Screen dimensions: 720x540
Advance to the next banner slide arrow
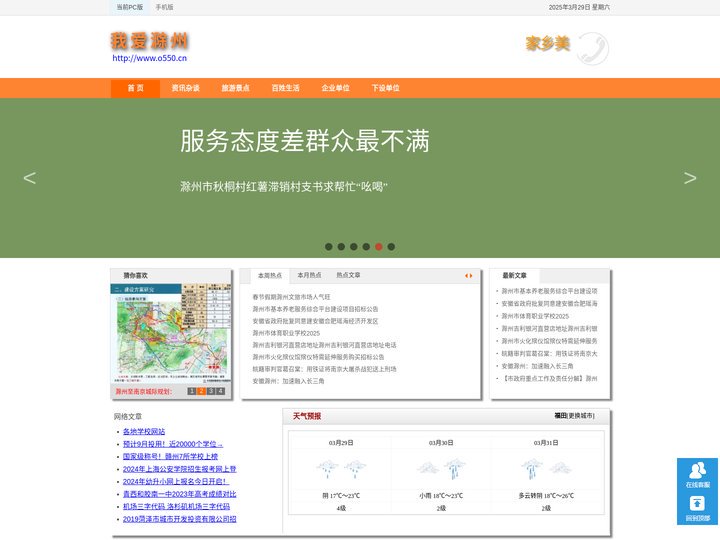click(x=690, y=178)
